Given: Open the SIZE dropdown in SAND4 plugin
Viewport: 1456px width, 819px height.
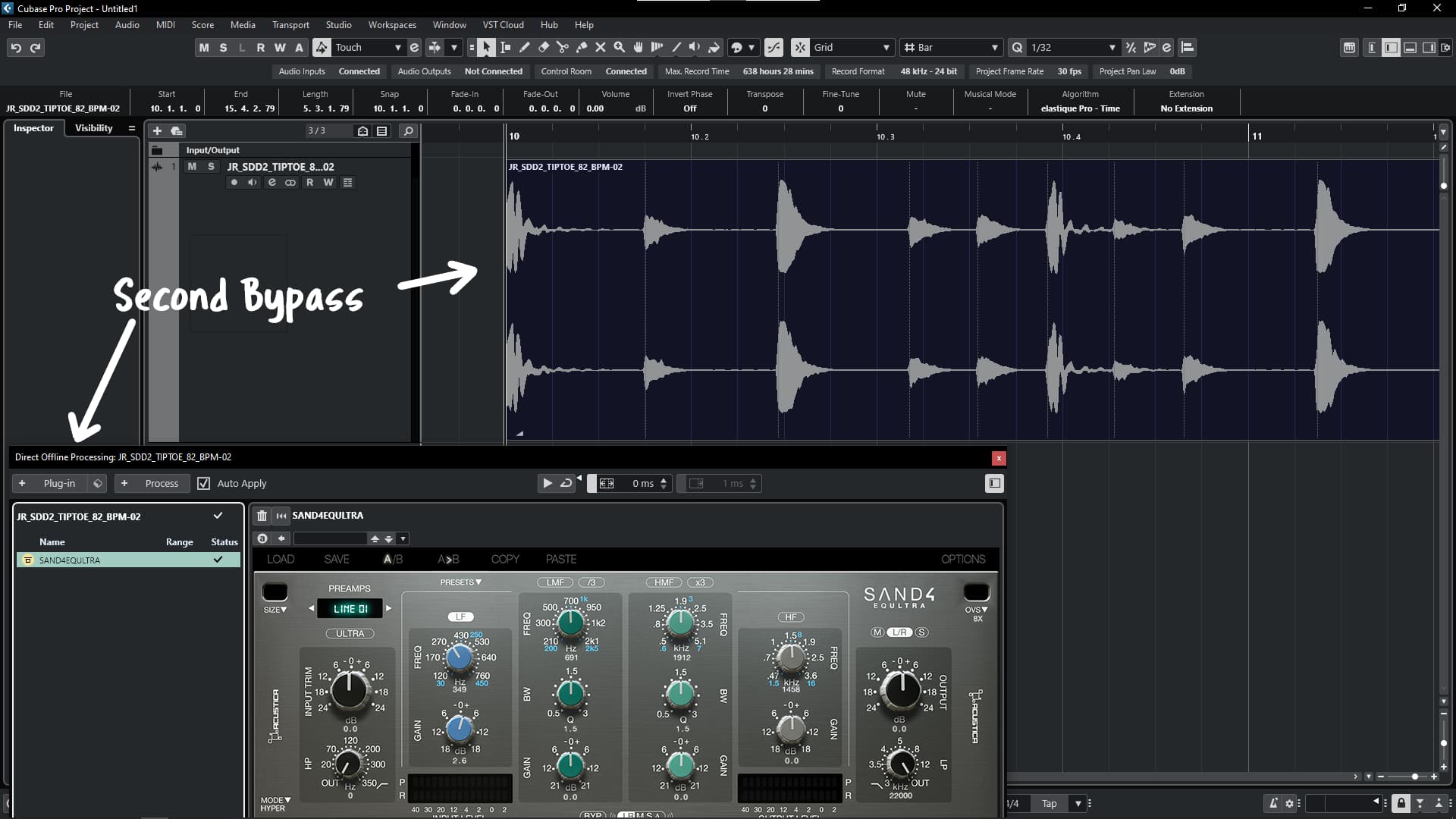Looking at the screenshot, I should click(275, 610).
